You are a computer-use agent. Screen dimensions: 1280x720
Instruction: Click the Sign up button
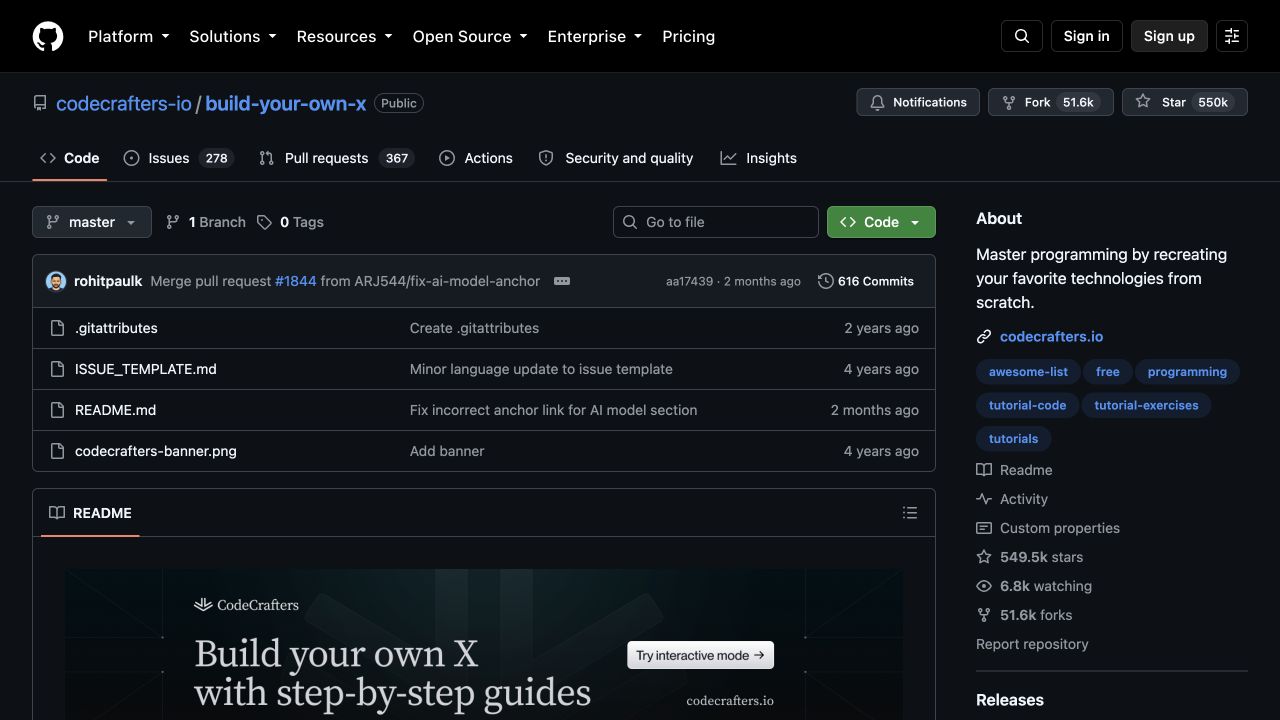point(1169,36)
